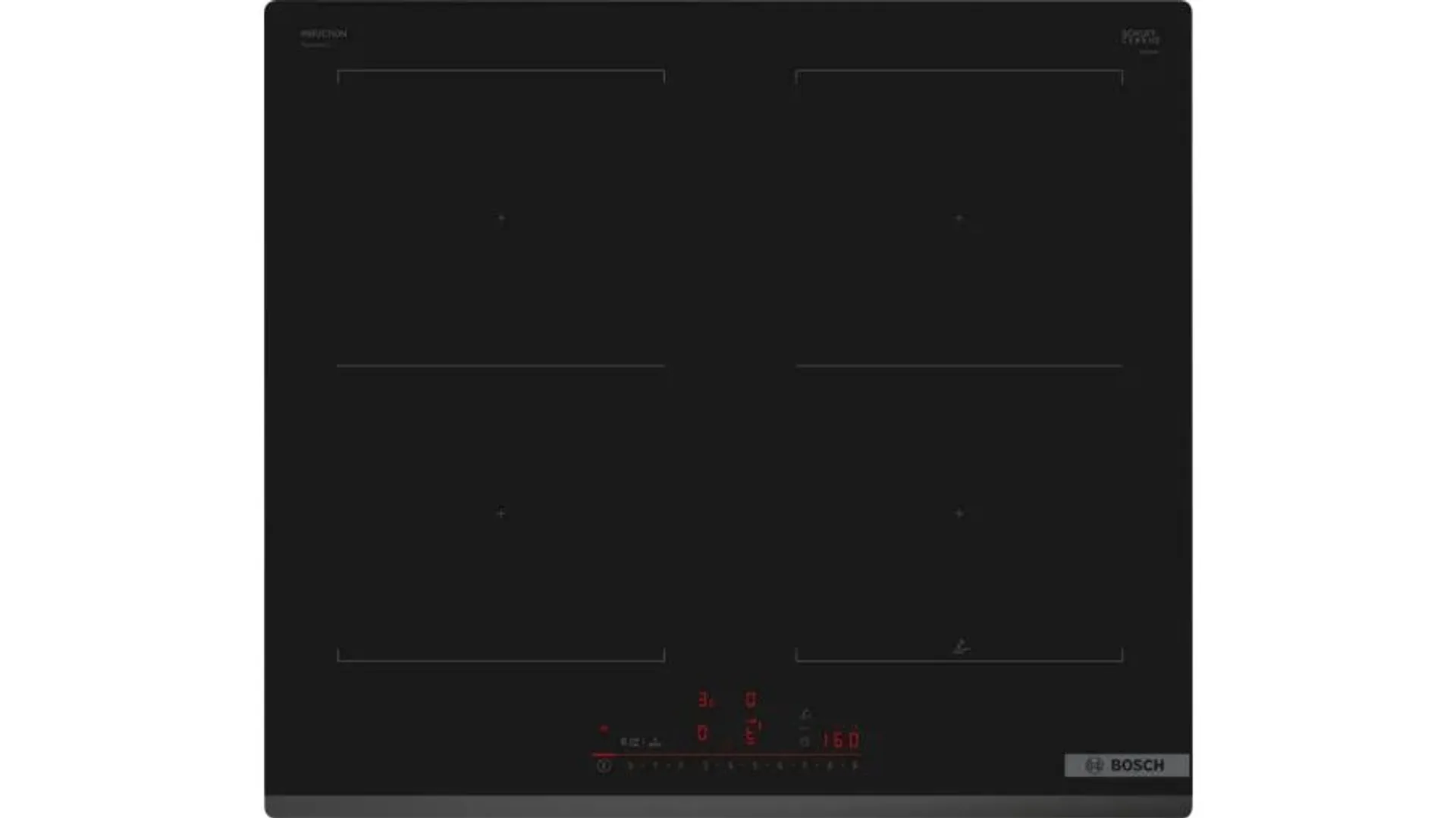Select the rear left zone display showing 3
1456x818 pixels.
705,700
